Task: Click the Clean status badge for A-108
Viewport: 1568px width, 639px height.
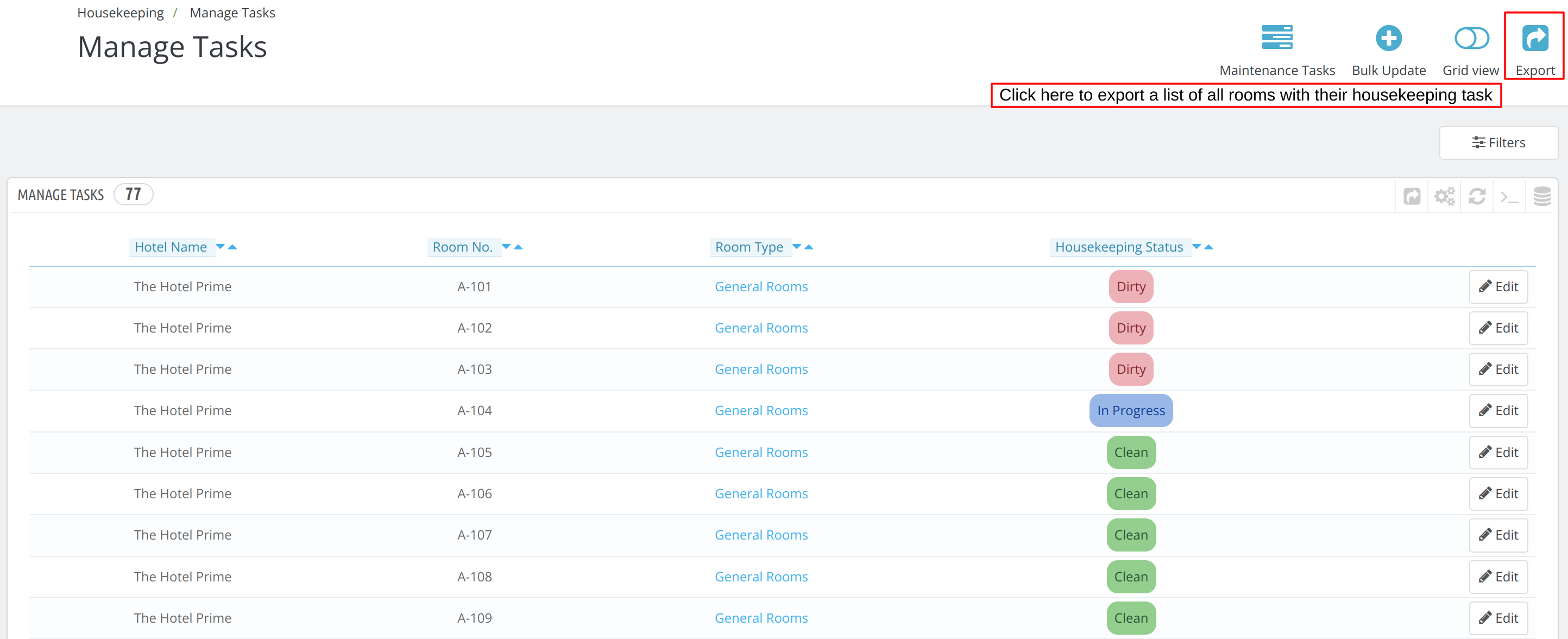Action: click(x=1131, y=577)
